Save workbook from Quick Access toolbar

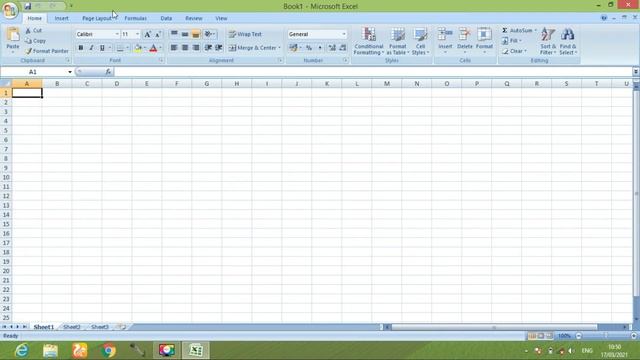[x=28, y=6]
